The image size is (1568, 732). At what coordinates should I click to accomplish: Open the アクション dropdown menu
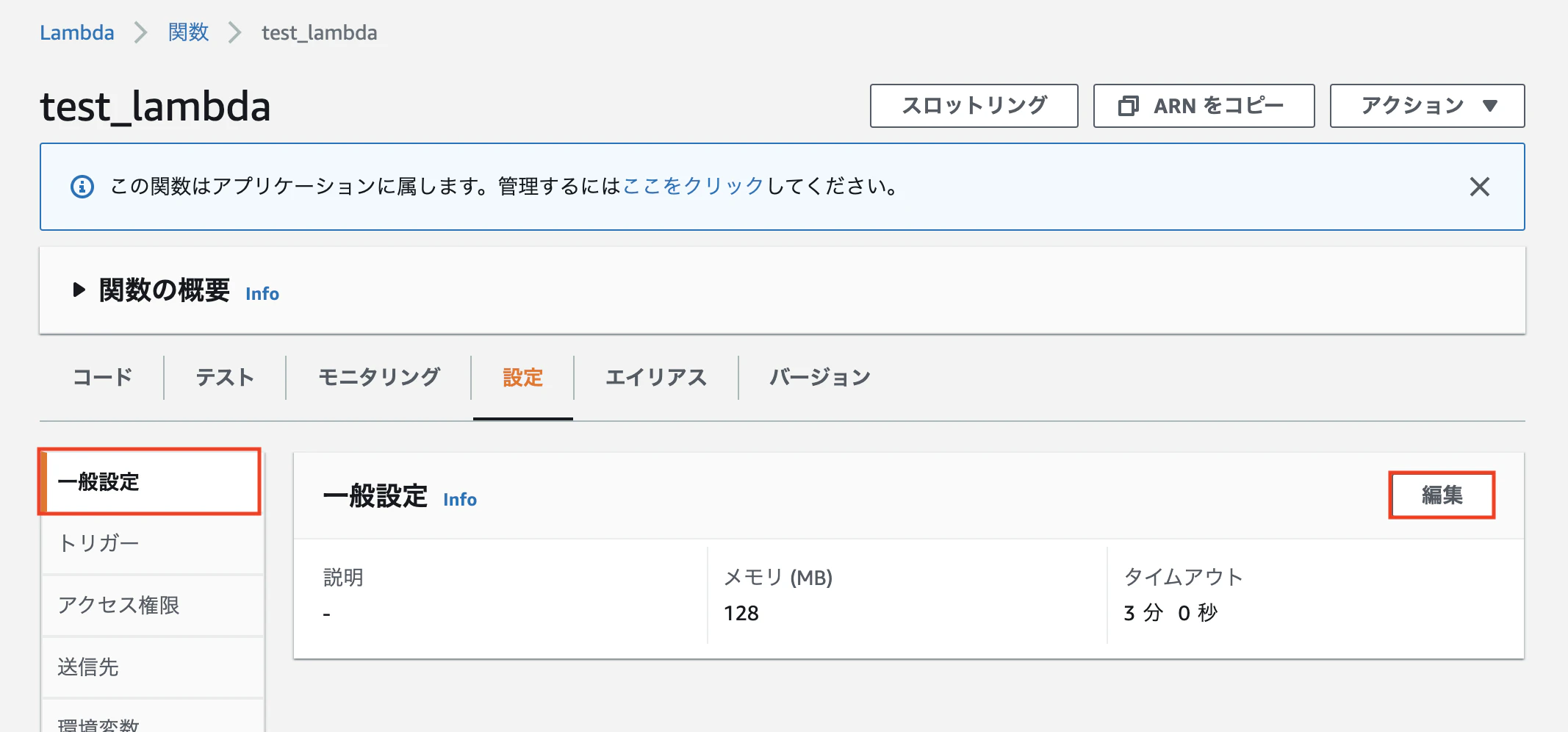point(1427,106)
